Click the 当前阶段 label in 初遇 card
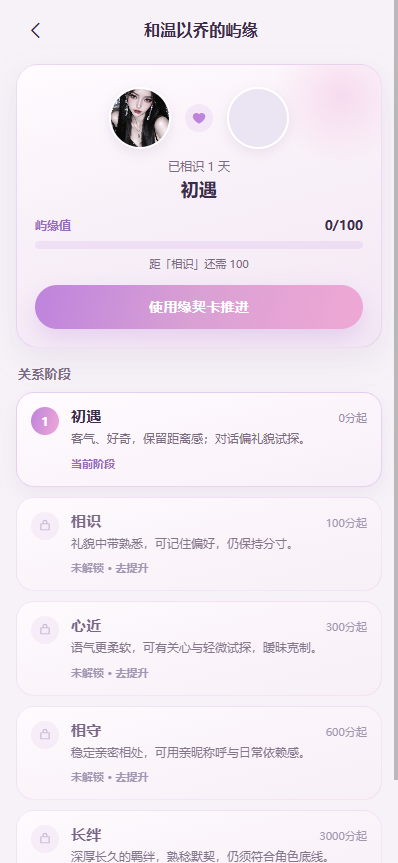Screen dimensions: 398x863 pos(93,464)
